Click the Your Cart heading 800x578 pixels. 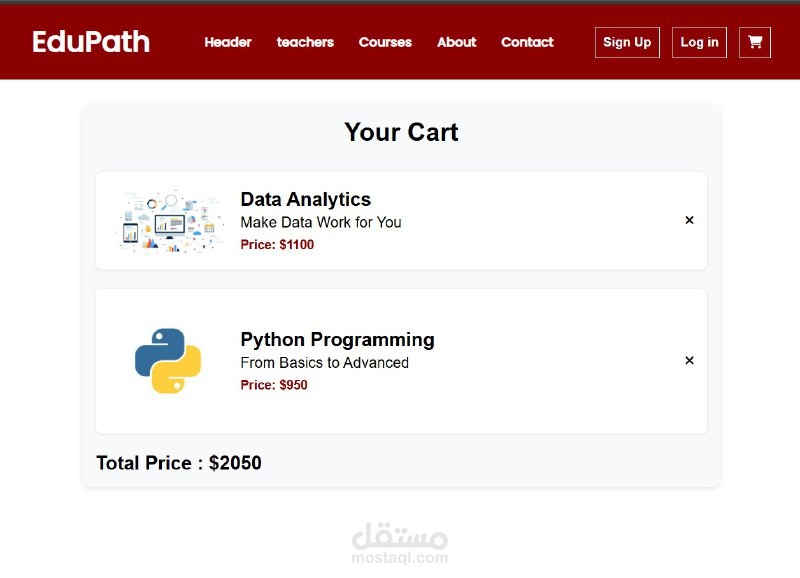coord(401,132)
